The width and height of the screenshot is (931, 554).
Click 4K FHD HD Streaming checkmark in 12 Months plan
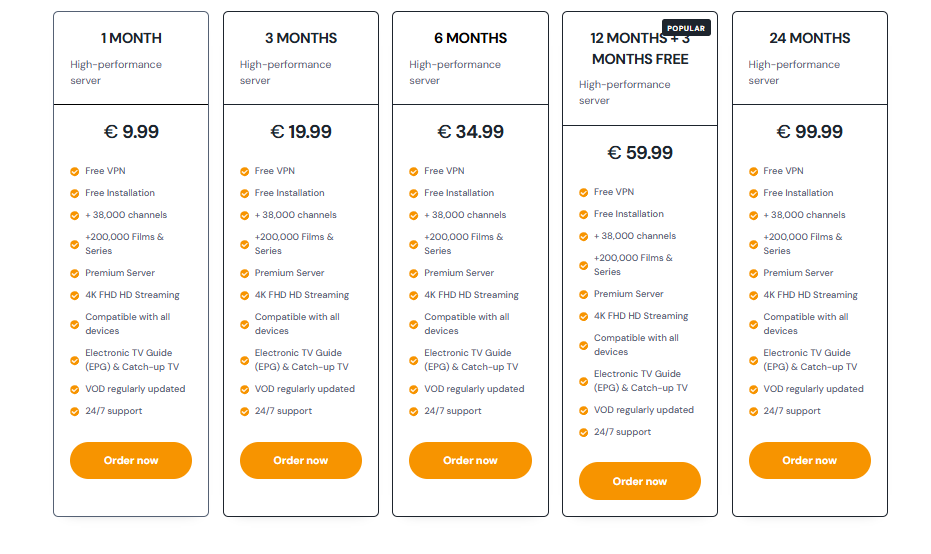point(584,316)
